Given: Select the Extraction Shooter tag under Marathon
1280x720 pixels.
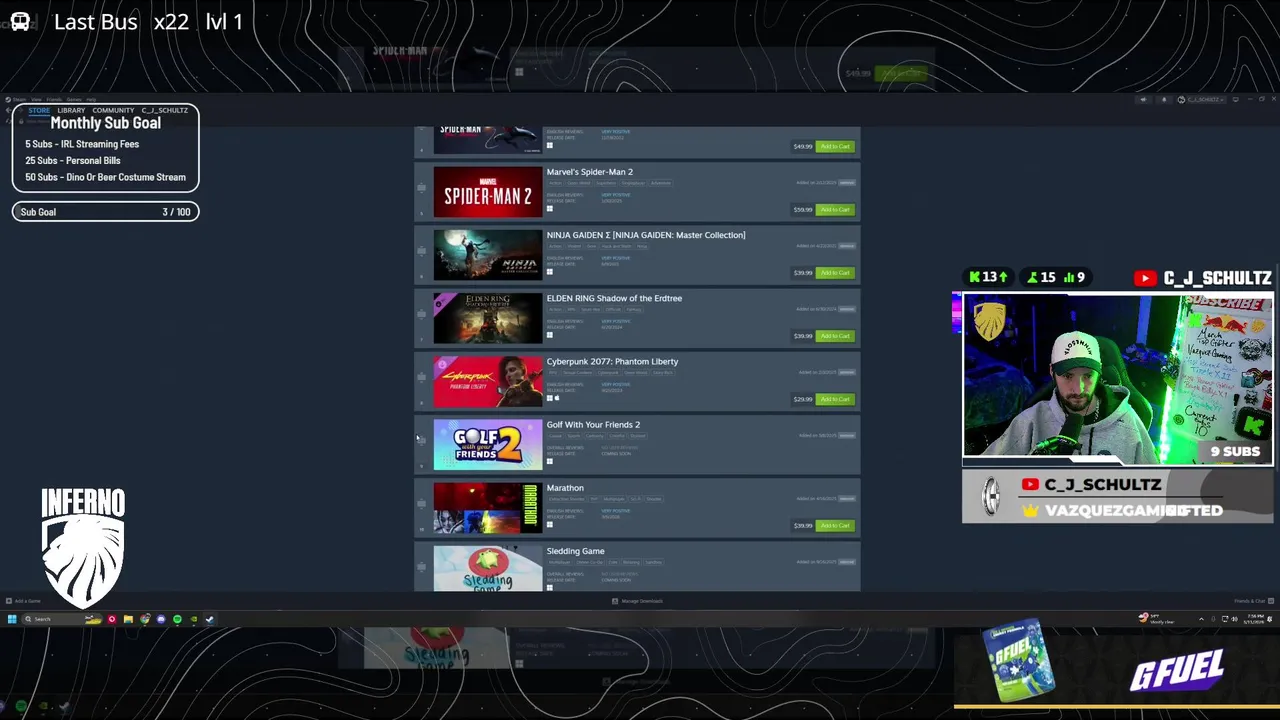Looking at the screenshot, I should (566, 499).
